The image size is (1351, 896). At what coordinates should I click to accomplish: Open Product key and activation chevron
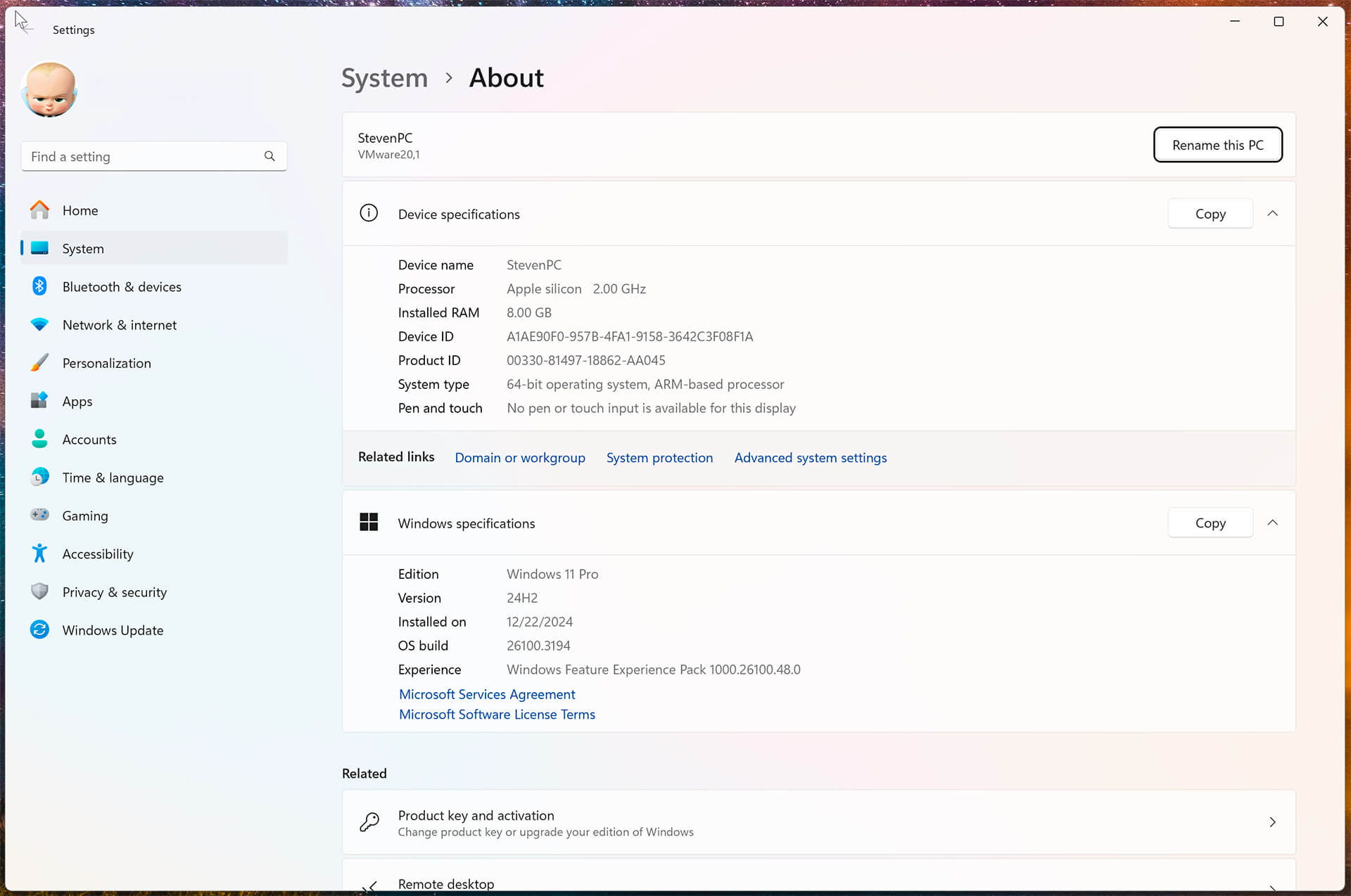(1272, 821)
